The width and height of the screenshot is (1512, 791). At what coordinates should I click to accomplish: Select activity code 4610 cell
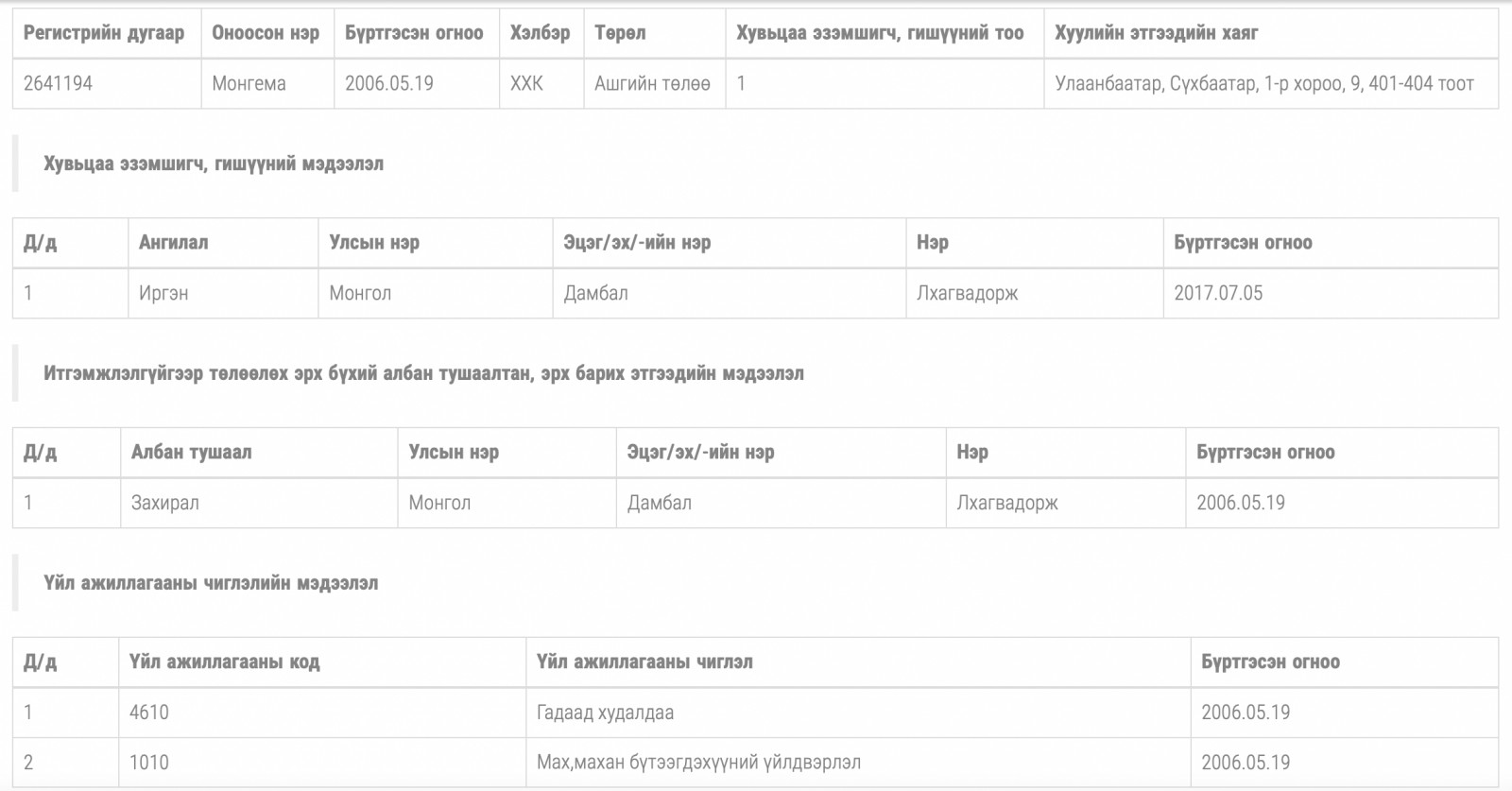tap(322, 714)
